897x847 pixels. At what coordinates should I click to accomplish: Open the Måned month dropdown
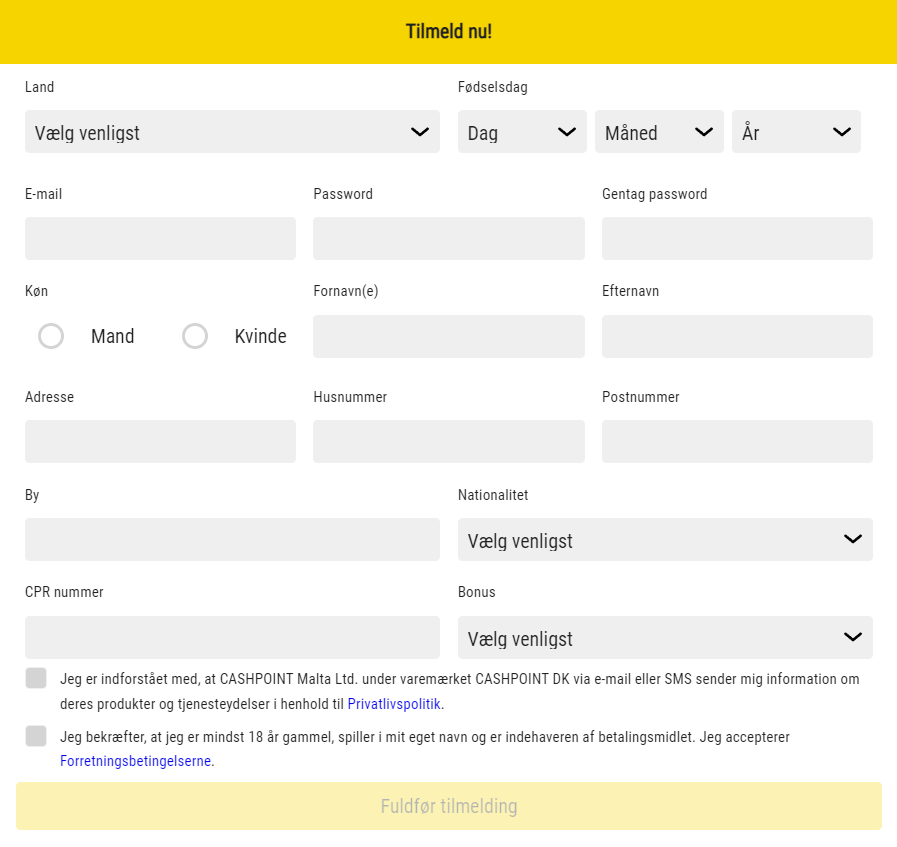659,132
